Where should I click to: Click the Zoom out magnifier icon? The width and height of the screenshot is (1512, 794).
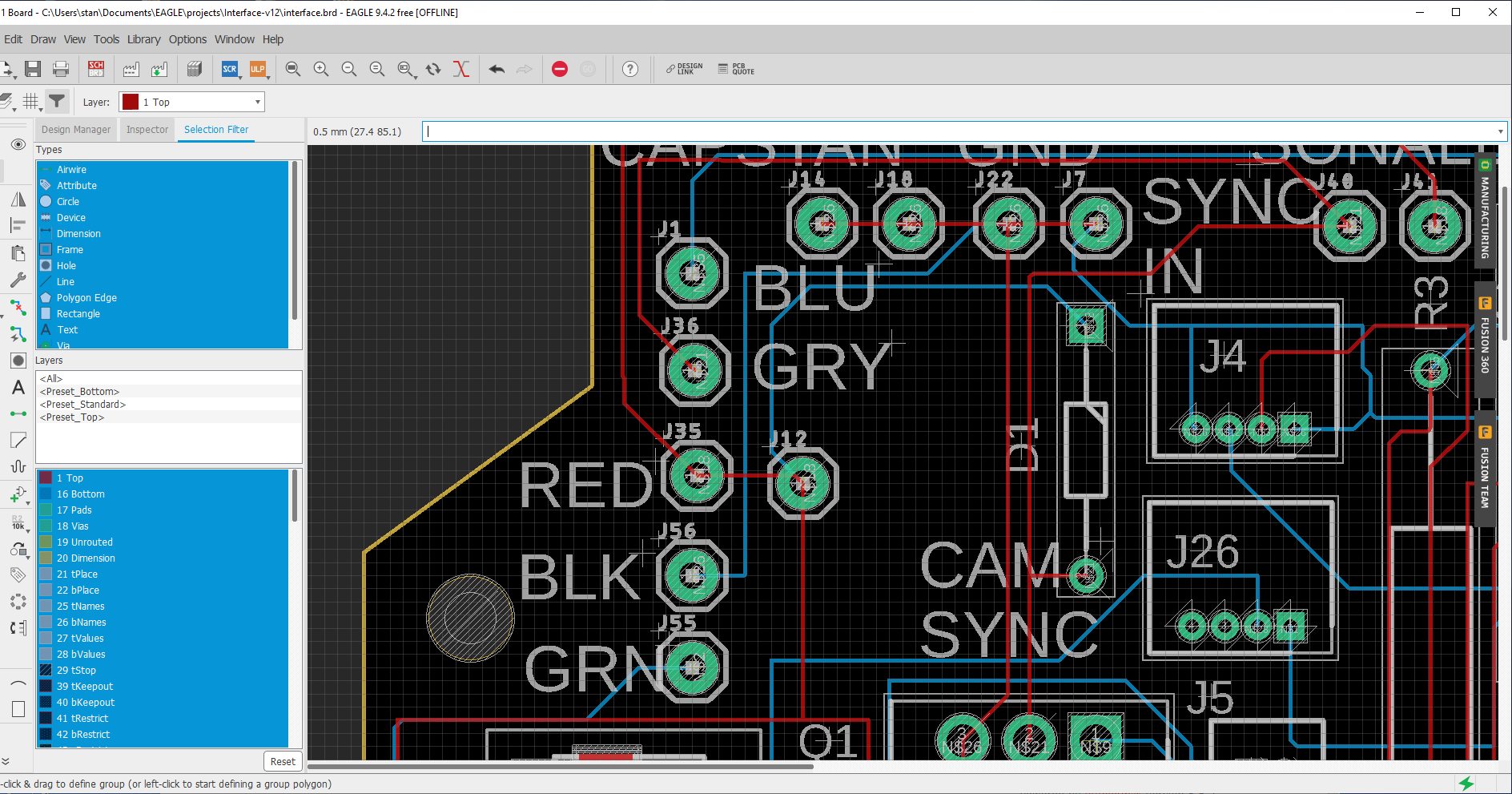point(349,69)
